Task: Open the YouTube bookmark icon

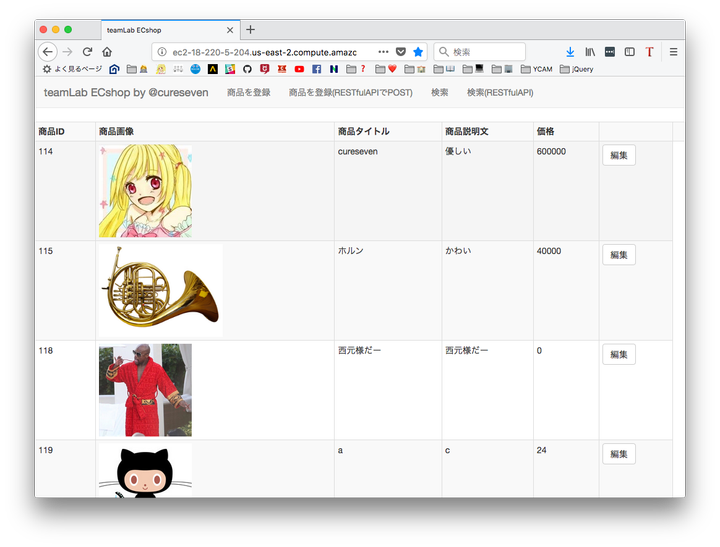Action: 299,69
